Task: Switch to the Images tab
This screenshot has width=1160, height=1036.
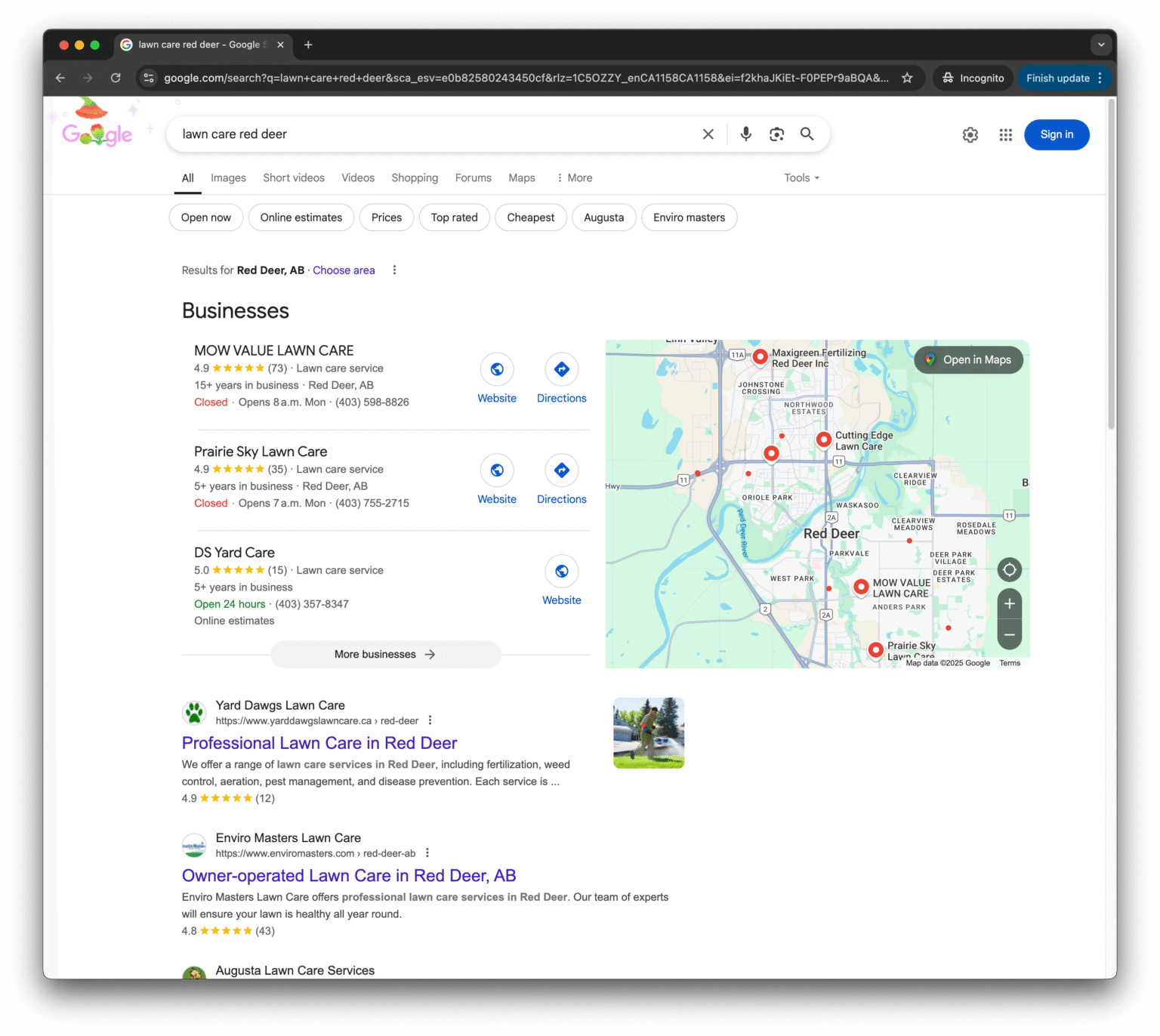Action: click(228, 178)
